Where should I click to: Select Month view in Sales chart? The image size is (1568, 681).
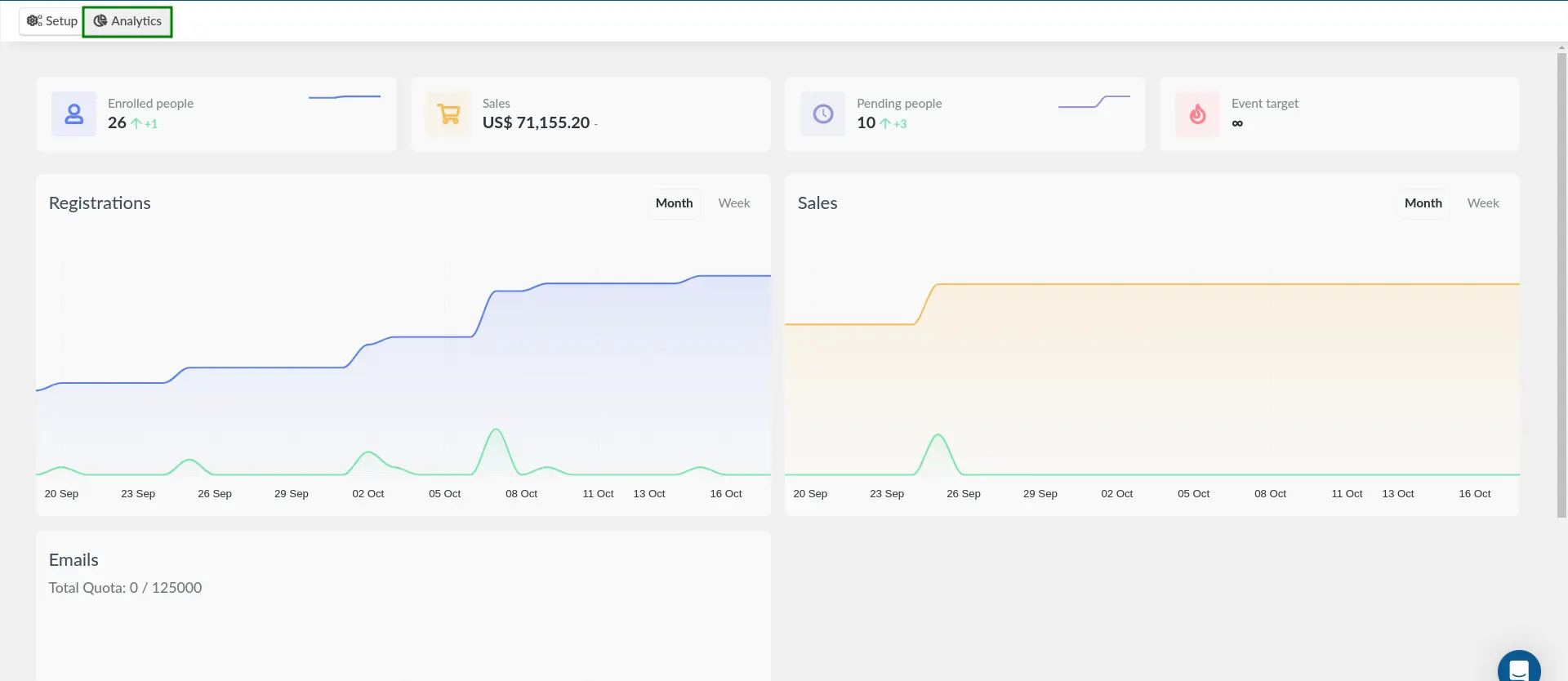coord(1423,203)
